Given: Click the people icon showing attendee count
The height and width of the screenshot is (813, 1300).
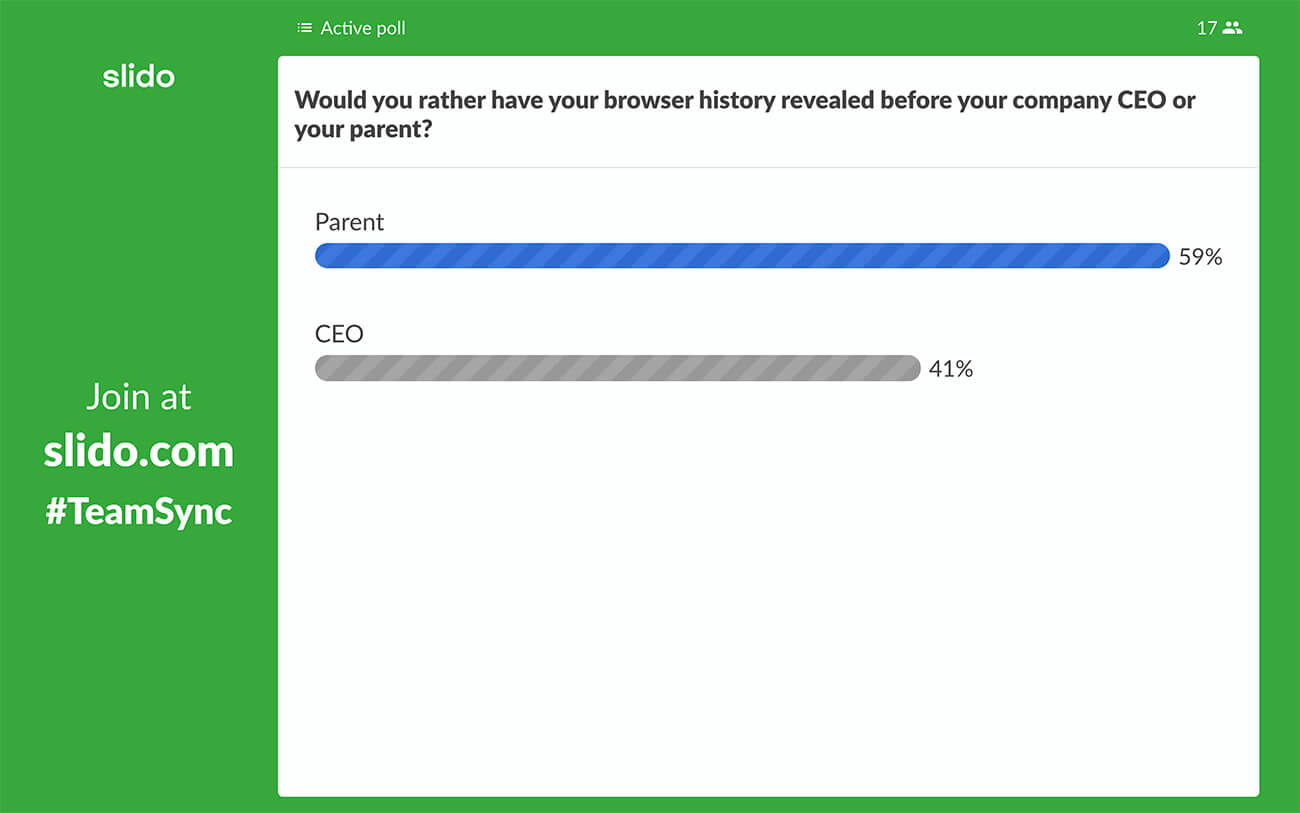Looking at the screenshot, I should [1232, 28].
